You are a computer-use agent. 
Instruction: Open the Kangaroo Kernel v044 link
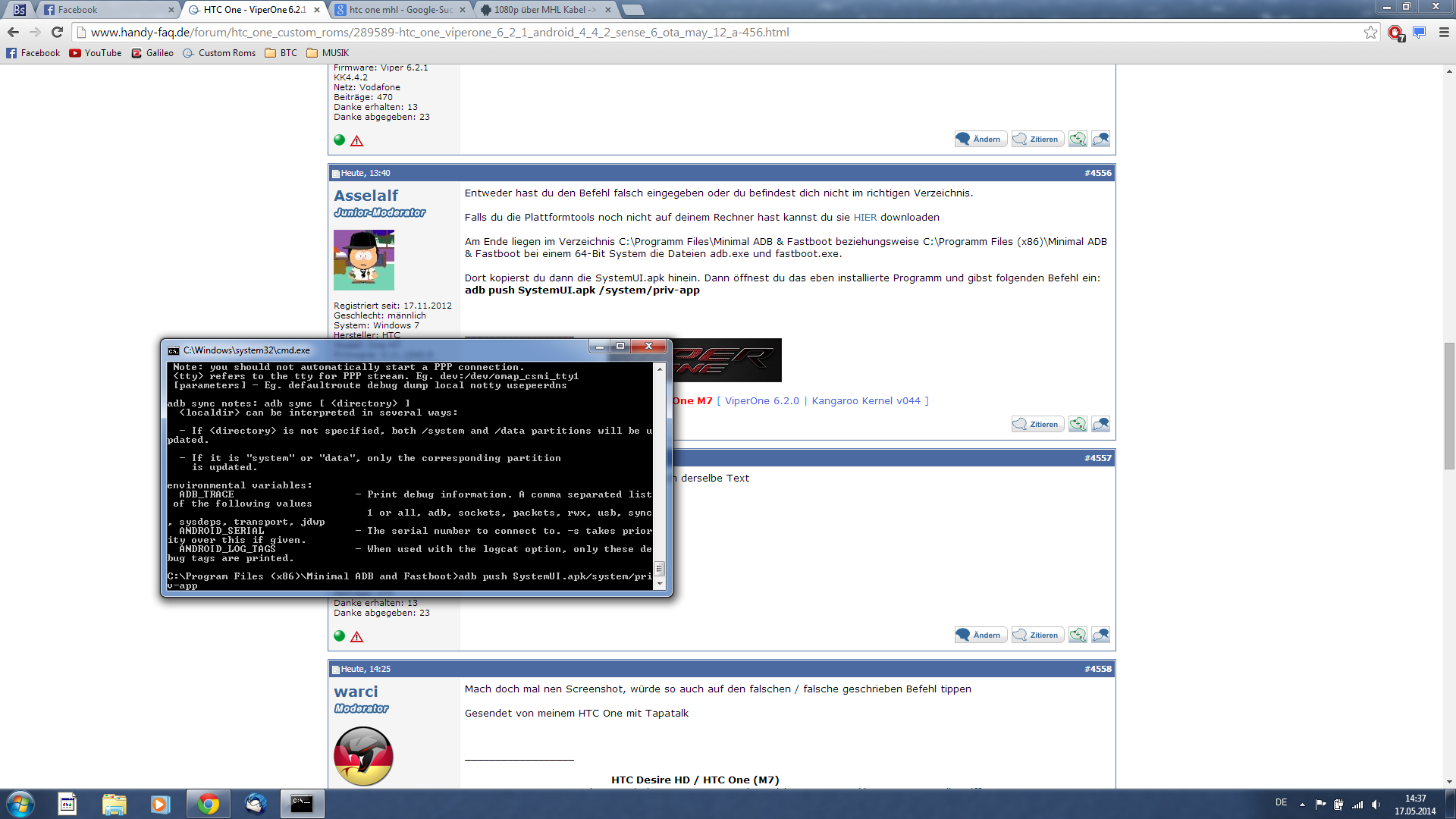866,400
